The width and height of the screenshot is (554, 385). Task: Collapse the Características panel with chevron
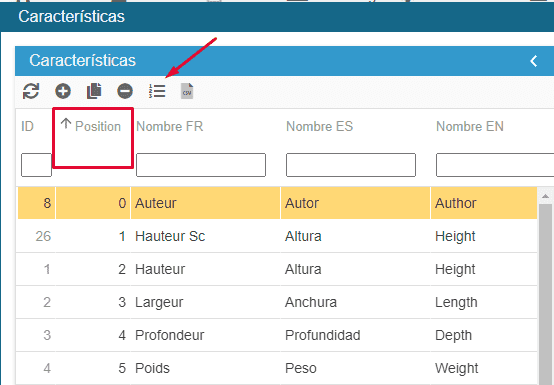534,61
